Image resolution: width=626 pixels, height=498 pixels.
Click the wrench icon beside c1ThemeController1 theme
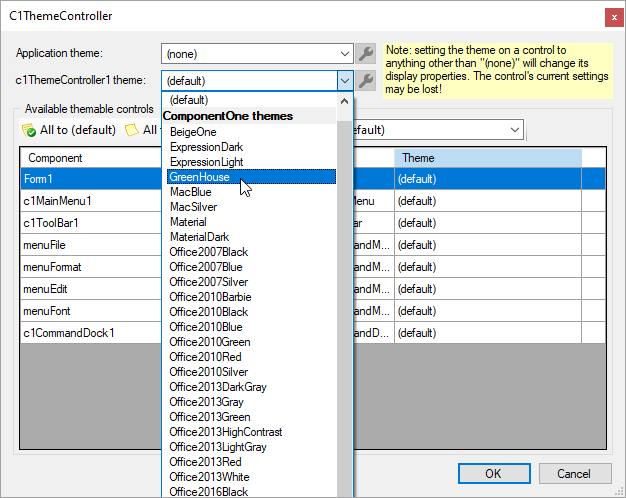(367, 81)
